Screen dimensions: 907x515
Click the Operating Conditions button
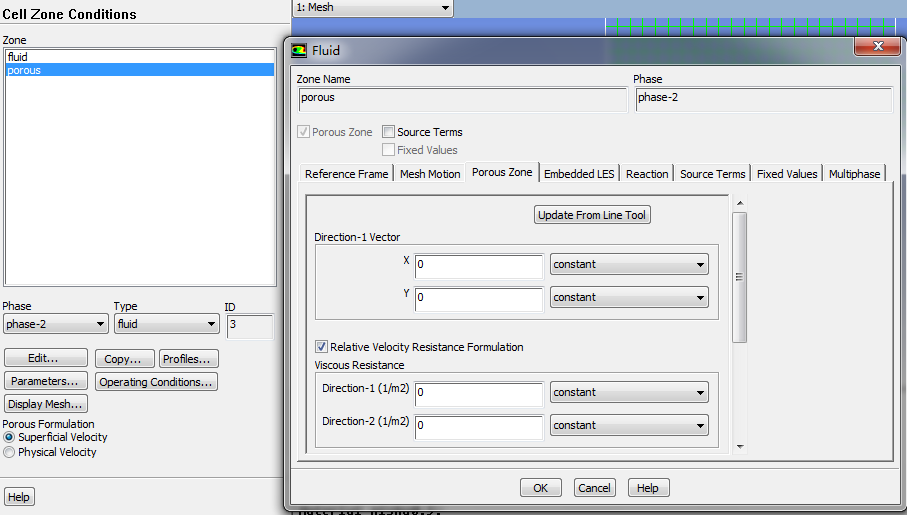(156, 382)
